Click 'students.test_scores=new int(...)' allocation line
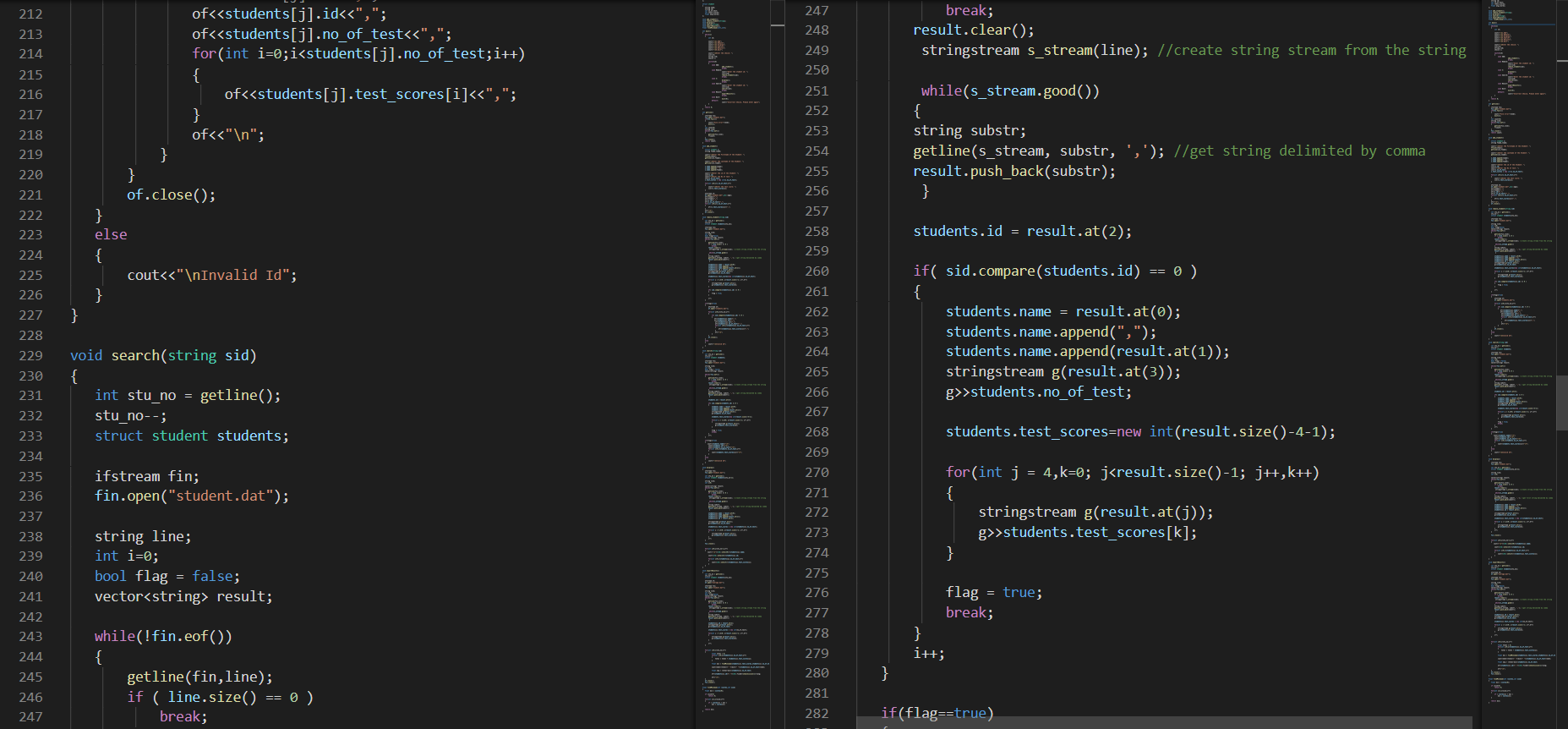This screenshot has width=1568, height=729. 1141,431
